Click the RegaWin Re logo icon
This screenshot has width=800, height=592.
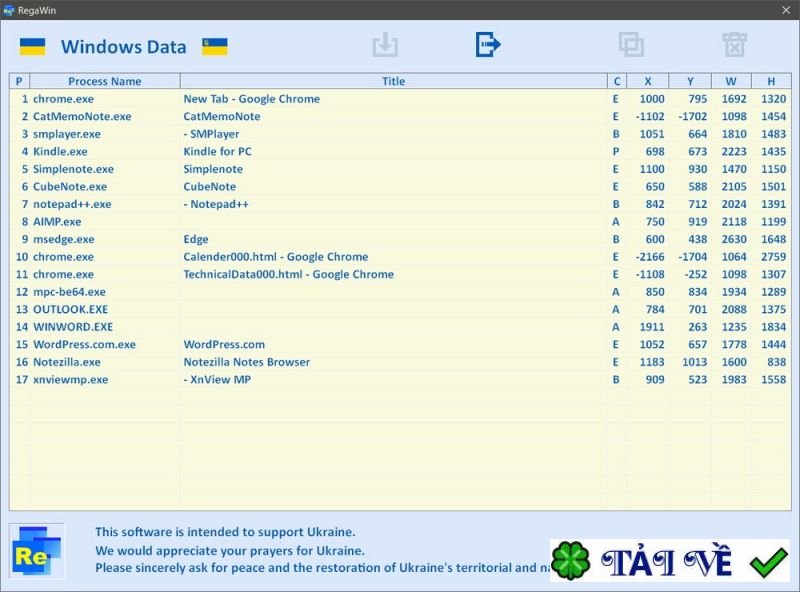coord(37,552)
